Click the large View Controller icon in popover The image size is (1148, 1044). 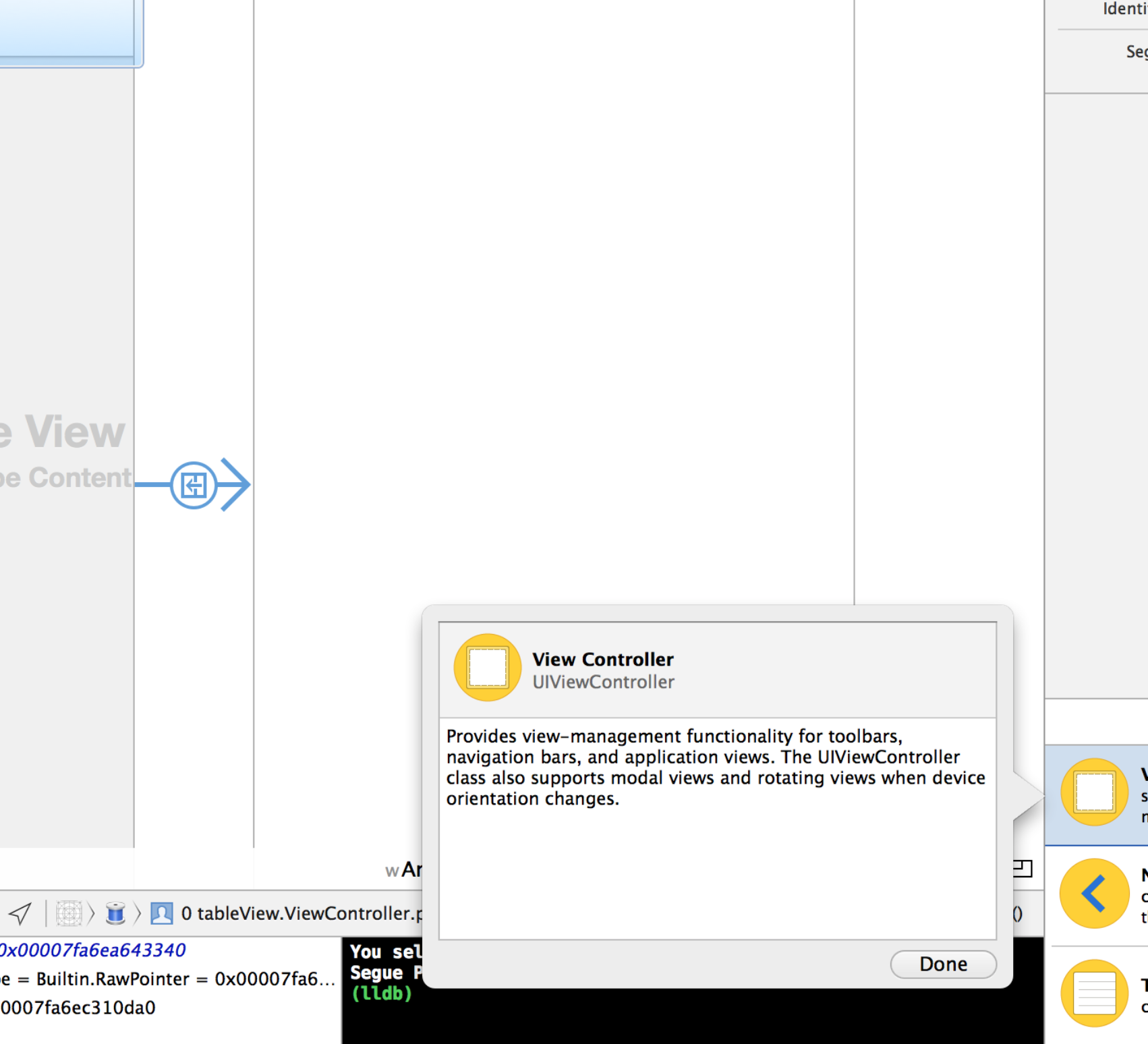tap(487, 667)
